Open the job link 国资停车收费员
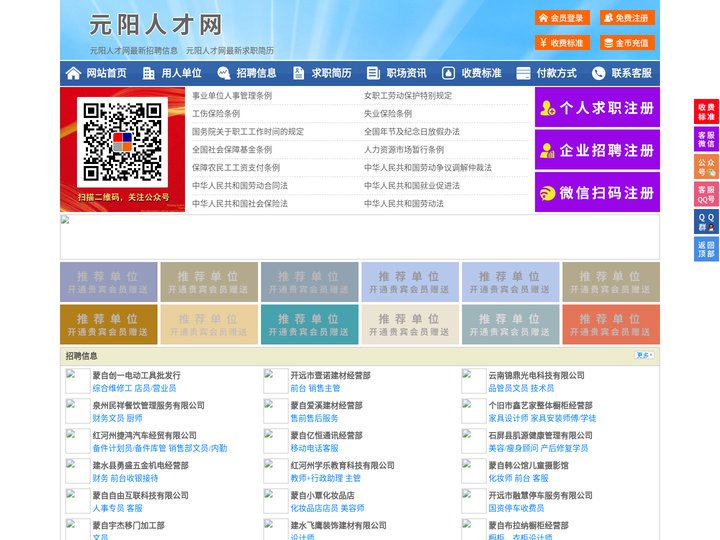The width and height of the screenshot is (720, 540). 516,508
